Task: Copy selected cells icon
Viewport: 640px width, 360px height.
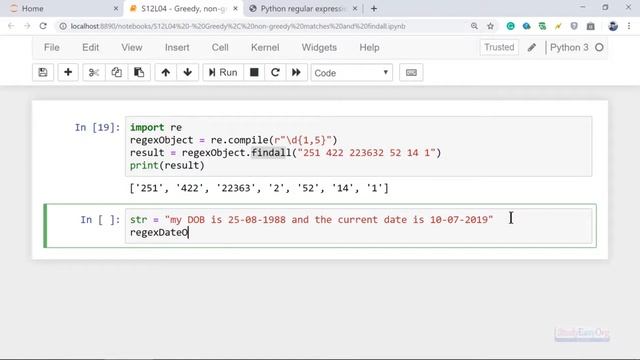Action: 116,73
